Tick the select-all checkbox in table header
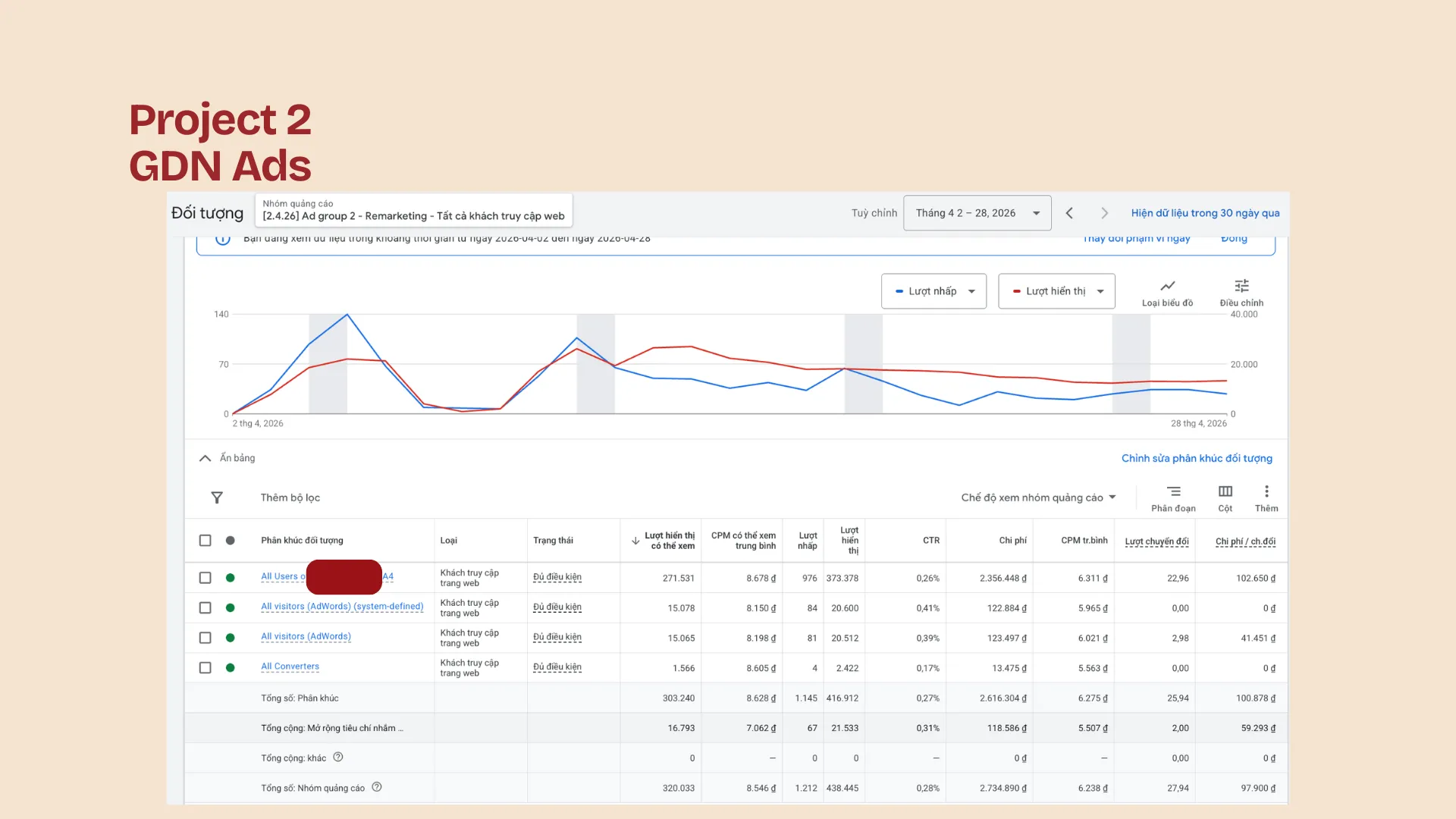Viewport: 1456px width, 819px height. [205, 541]
